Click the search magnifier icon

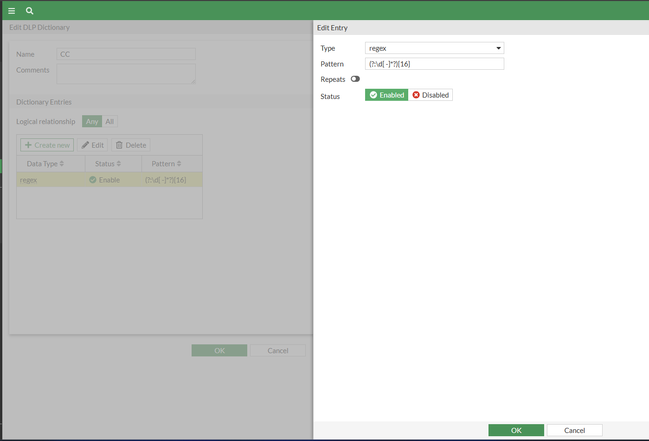point(29,11)
